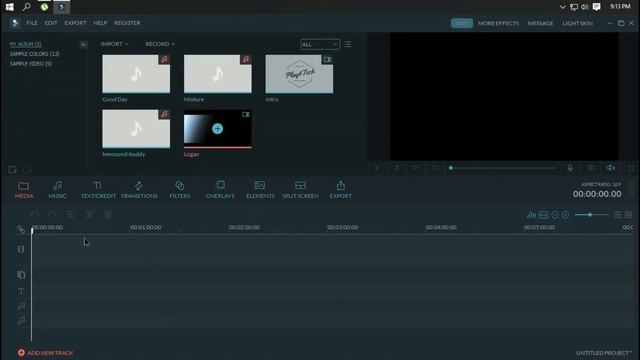Open the REGISTER menu
Screen dimensions: 640x360
[x=127, y=23]
